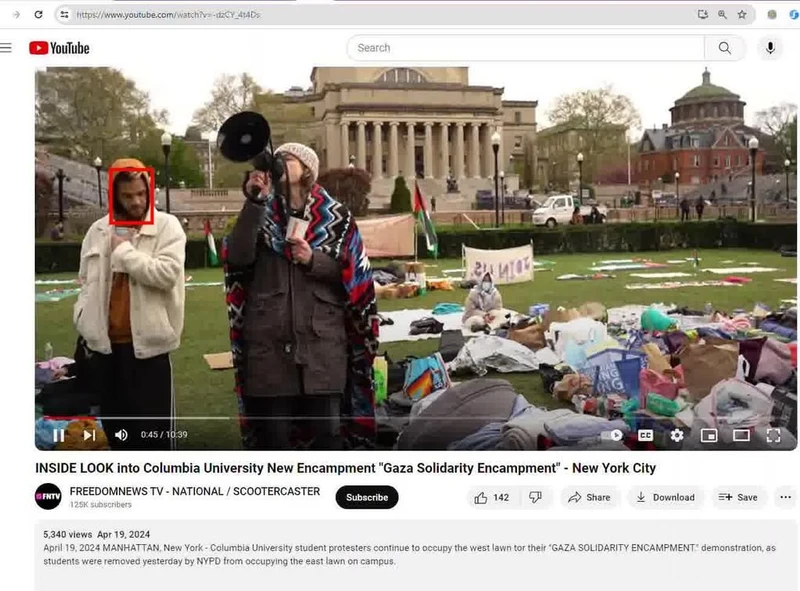Viewport: 800px width, 591px height.
Task: Skip to the next video
Action: click(x=89, y=435)
